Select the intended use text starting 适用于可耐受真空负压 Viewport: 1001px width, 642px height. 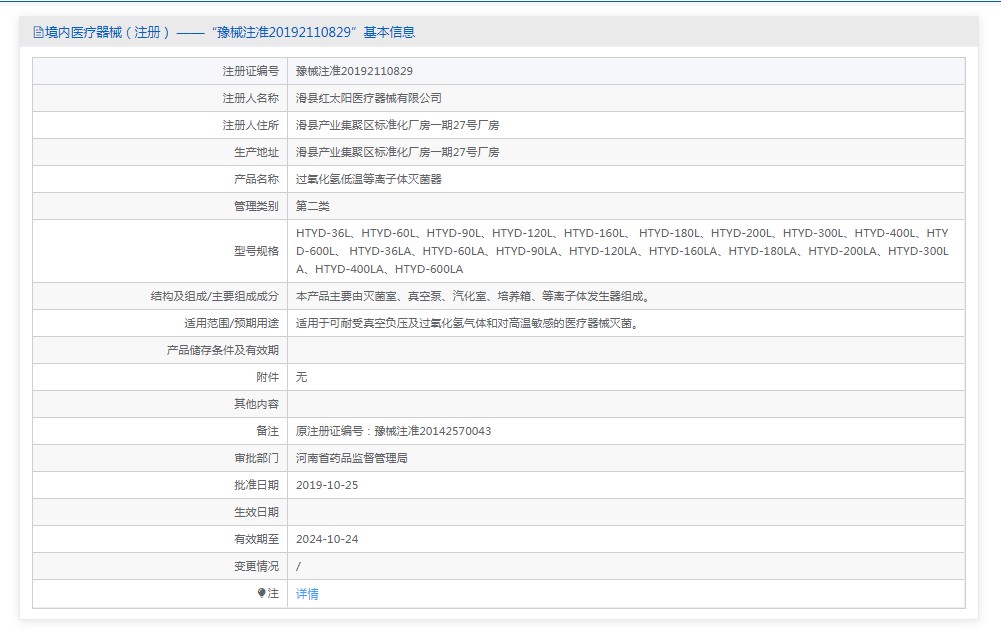pyautogui.click(x=467, y=323)
